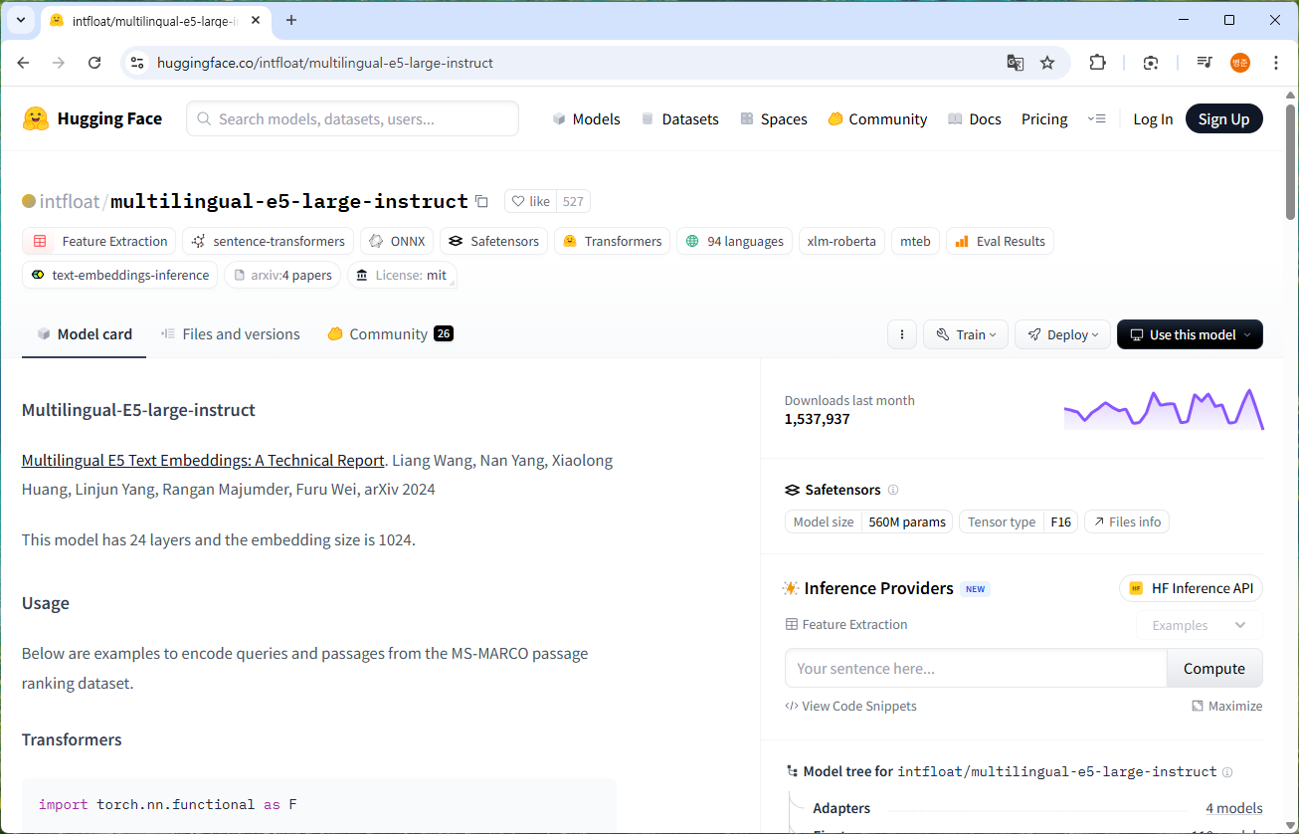This screenshot has height=834, width=1299.
Task: Open the additional navigation menu icon
Action: (x=1097, y=119)
